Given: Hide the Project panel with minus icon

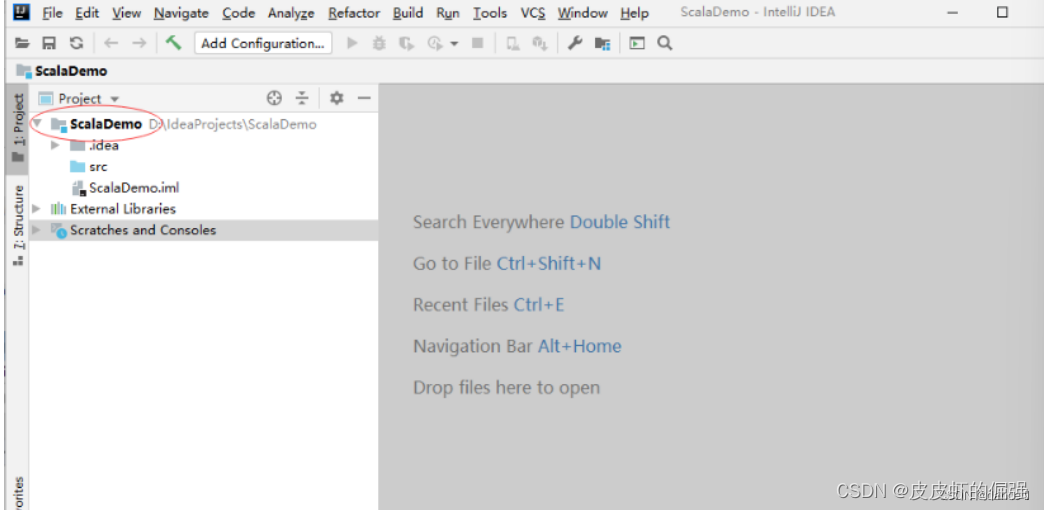Looking at the screenshot, I should 364,99.
